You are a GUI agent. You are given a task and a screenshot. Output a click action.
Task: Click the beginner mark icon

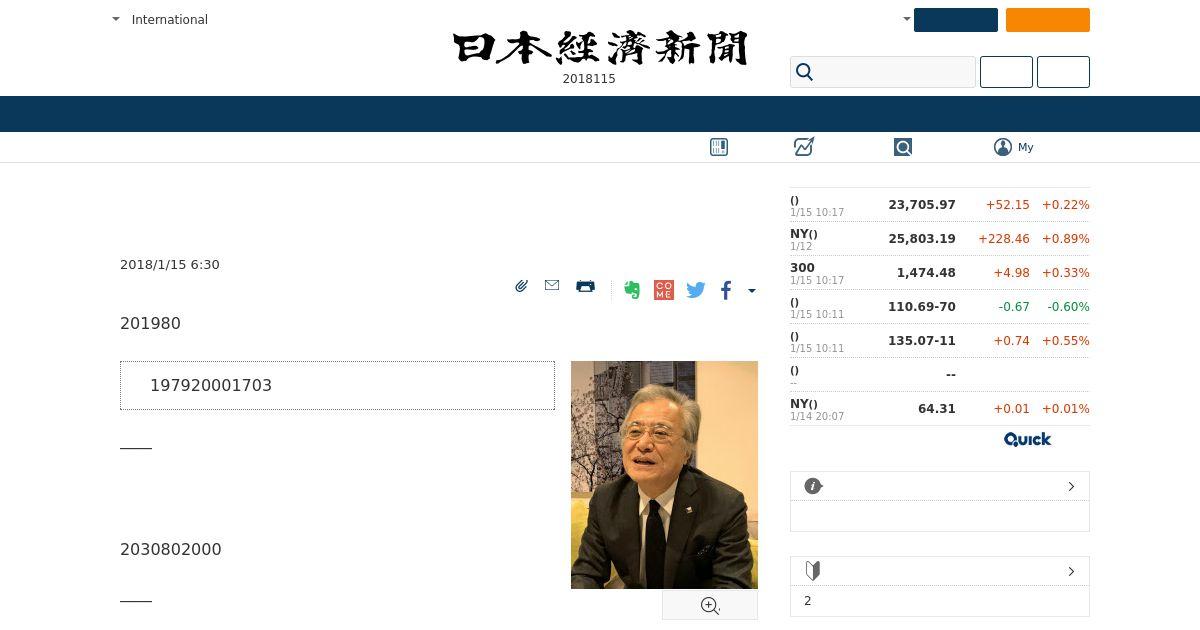coord(813,571)
